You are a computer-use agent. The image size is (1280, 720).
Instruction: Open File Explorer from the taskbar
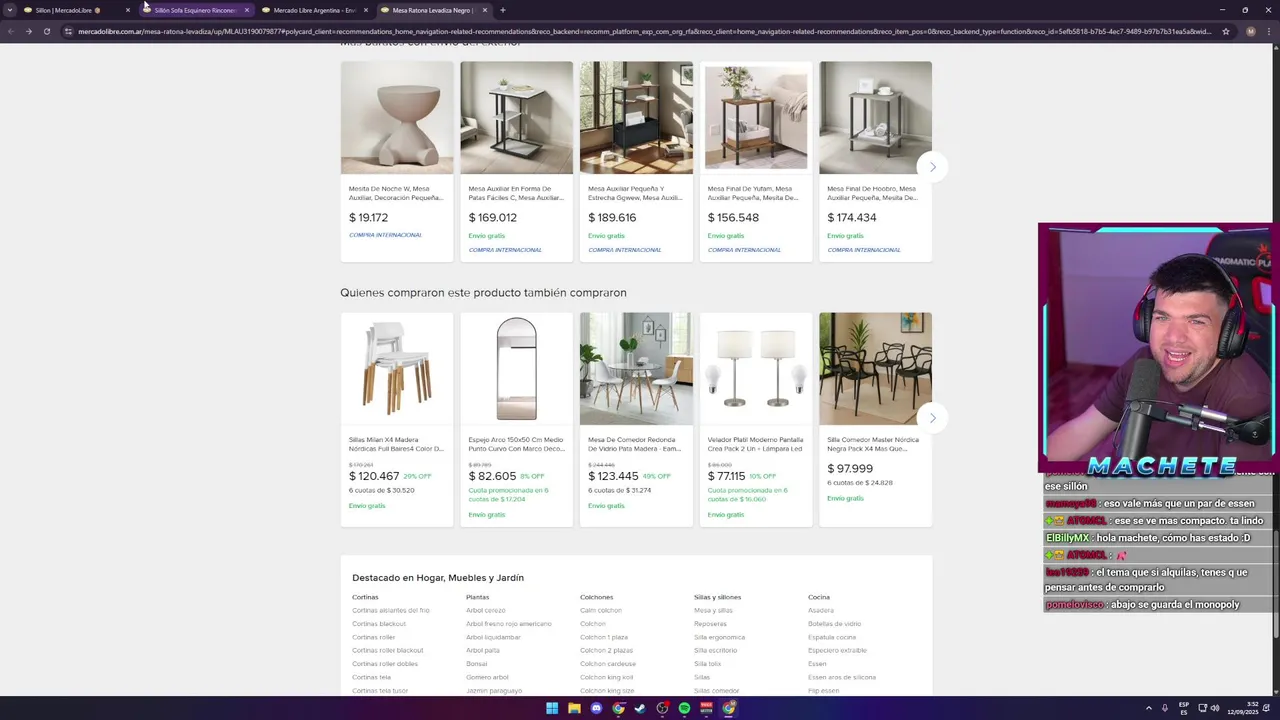click(574, 708)
